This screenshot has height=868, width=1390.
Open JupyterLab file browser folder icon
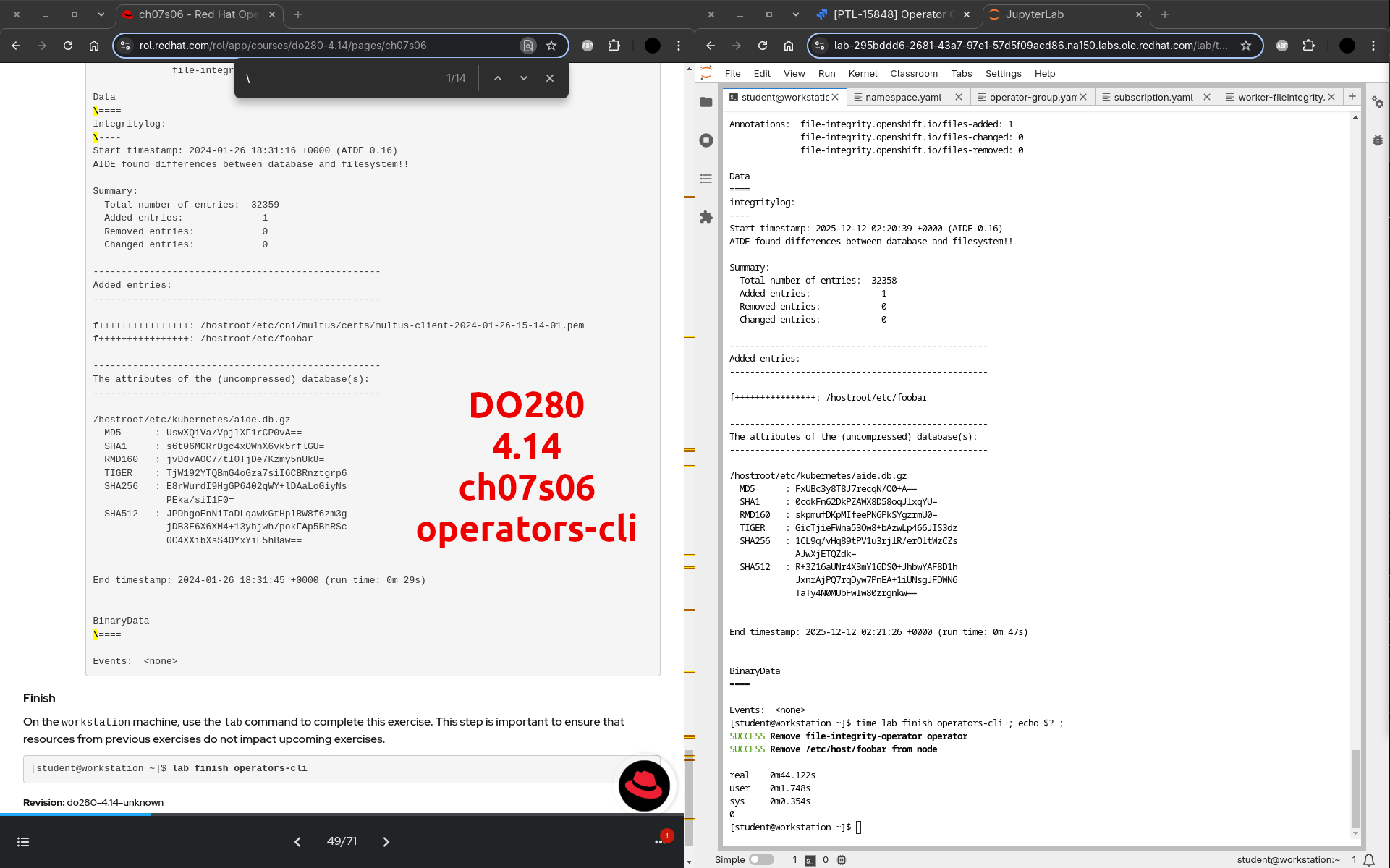coord(706,102)
